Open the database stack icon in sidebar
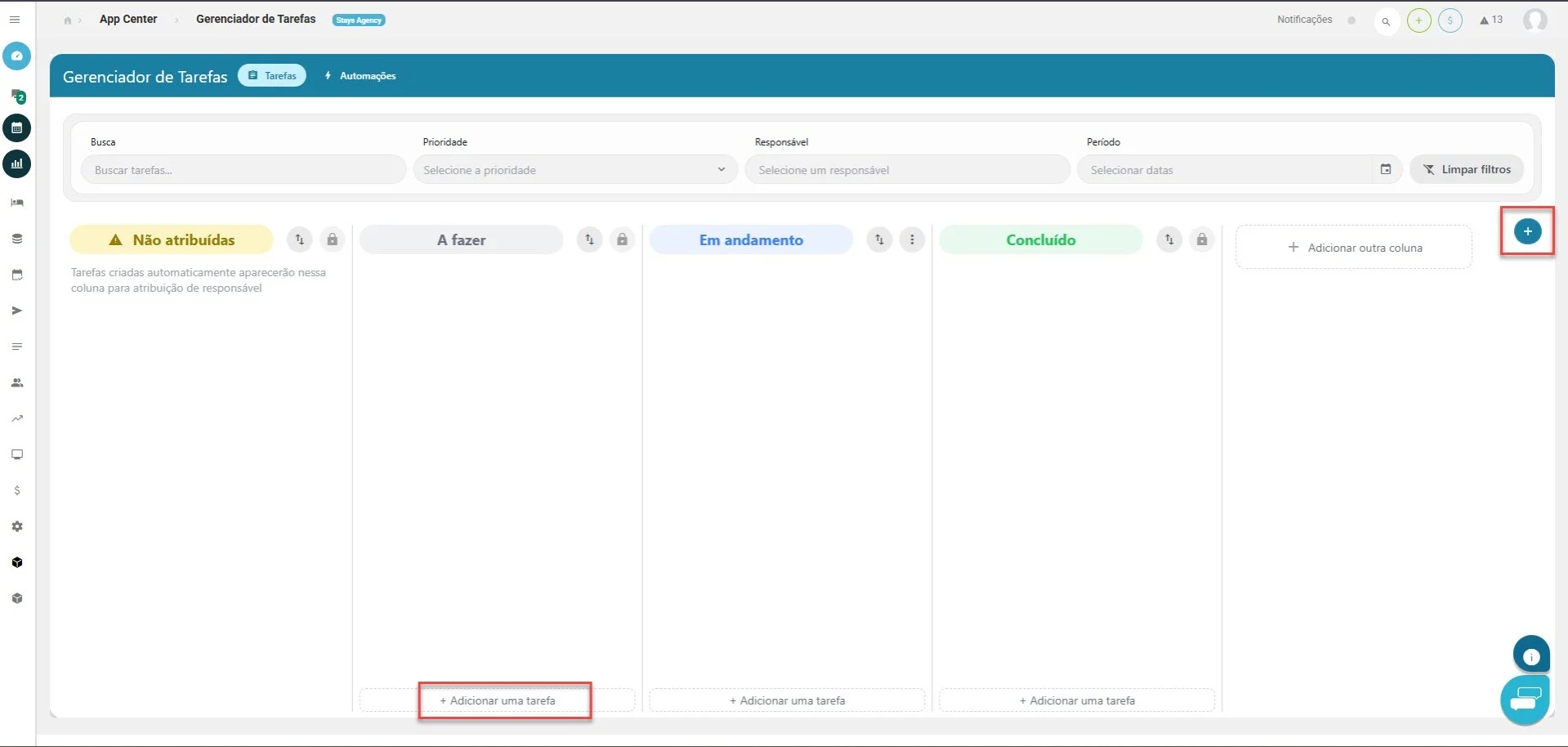Screen dimensions: 1568x747 (x=17, y=239)
